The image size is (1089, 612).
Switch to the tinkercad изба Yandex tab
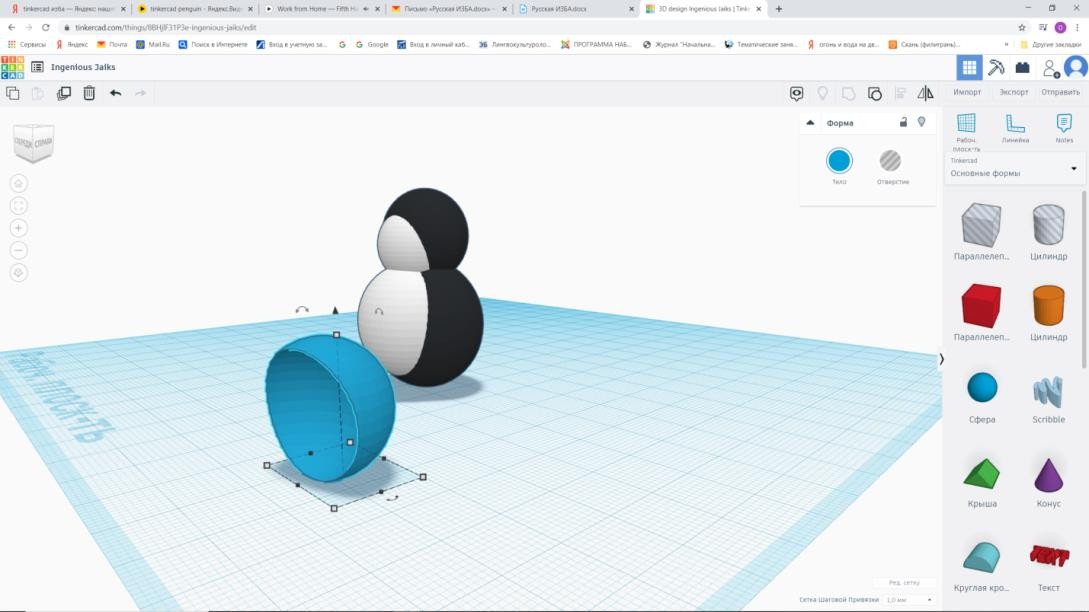click(x=67, y=9)
